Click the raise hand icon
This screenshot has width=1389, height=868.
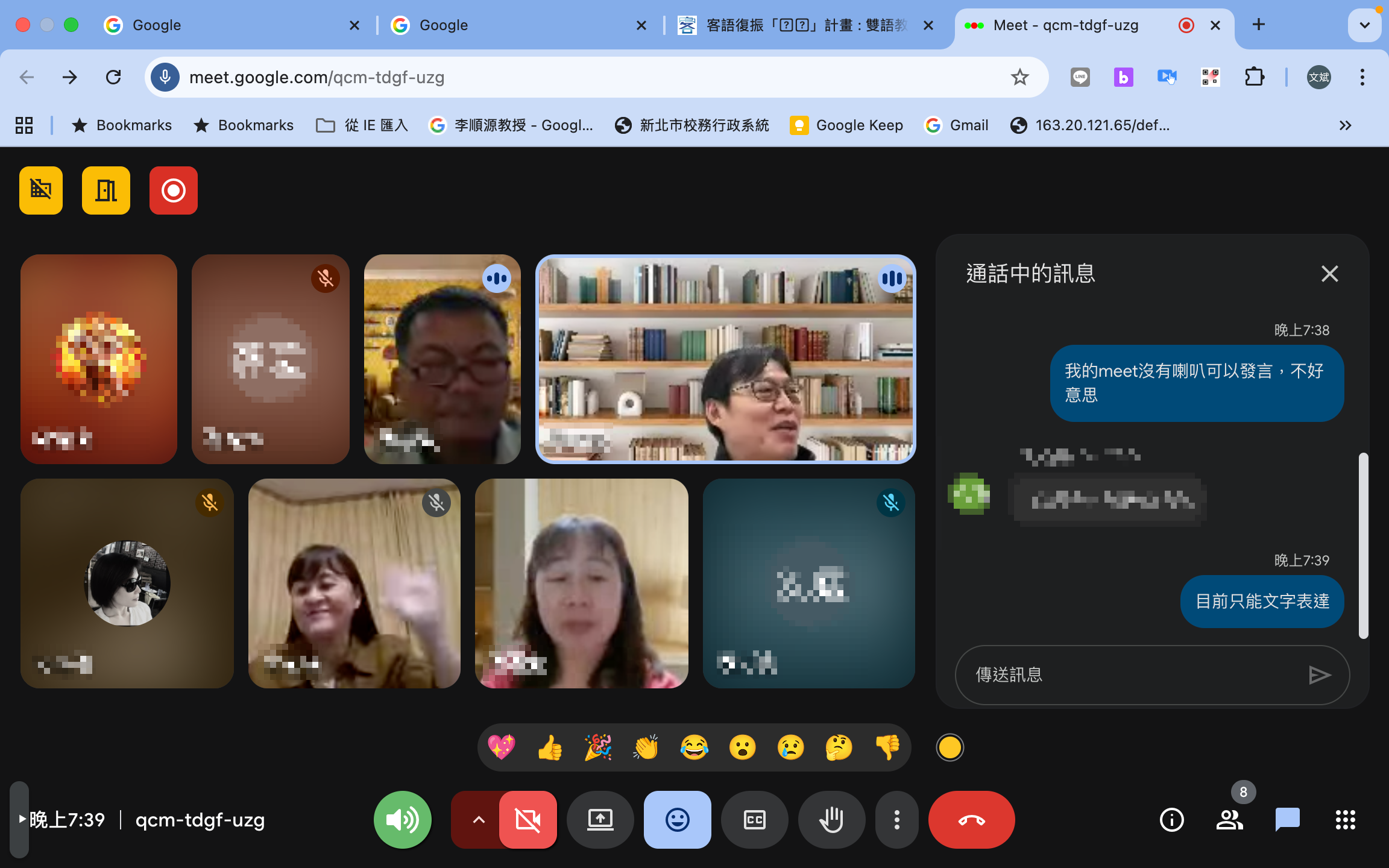pyautogui.click(x=831, y=820)
